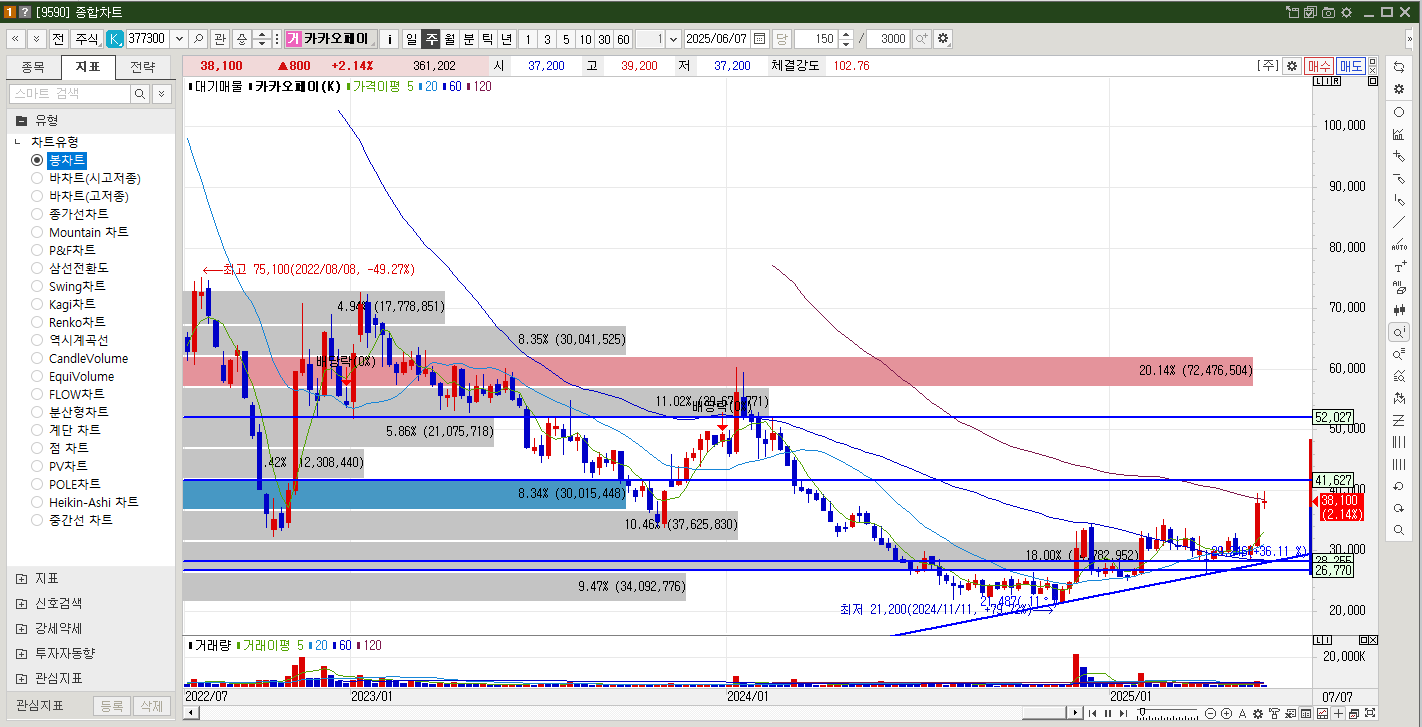Screen dimensions: 1422x727
Task: Expand the 강세약세 tree node
Action: (21, 628)
